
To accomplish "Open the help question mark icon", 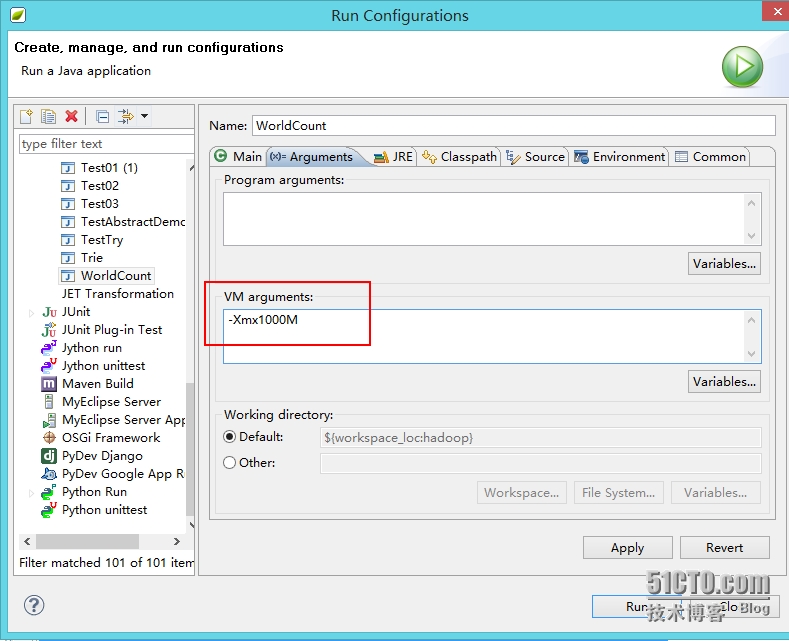I will (34, 605).
